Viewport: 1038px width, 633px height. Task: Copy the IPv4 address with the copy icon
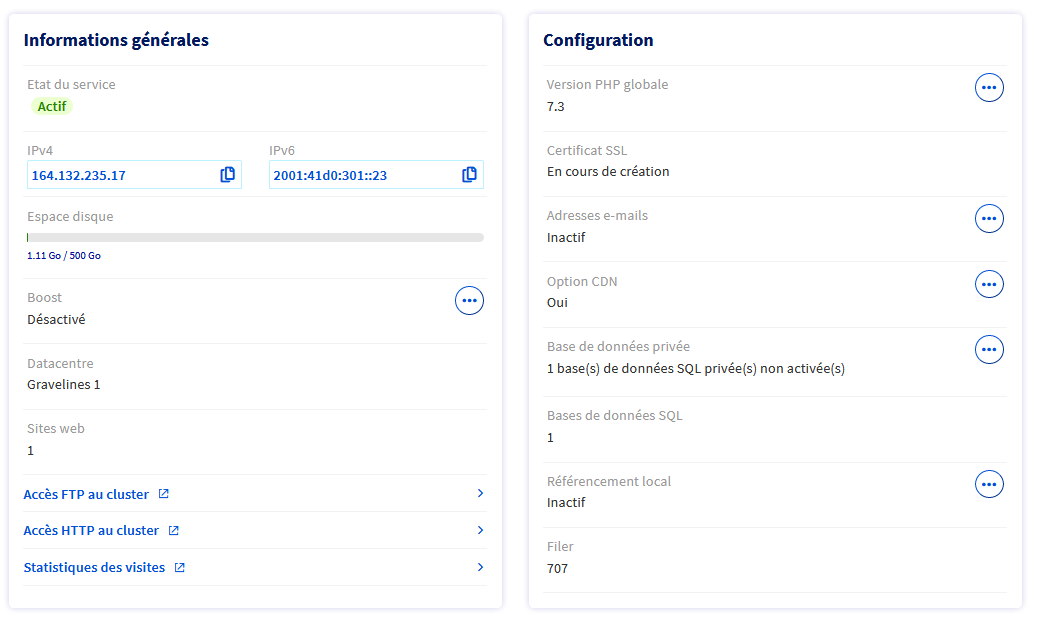[x=228, y=175]
